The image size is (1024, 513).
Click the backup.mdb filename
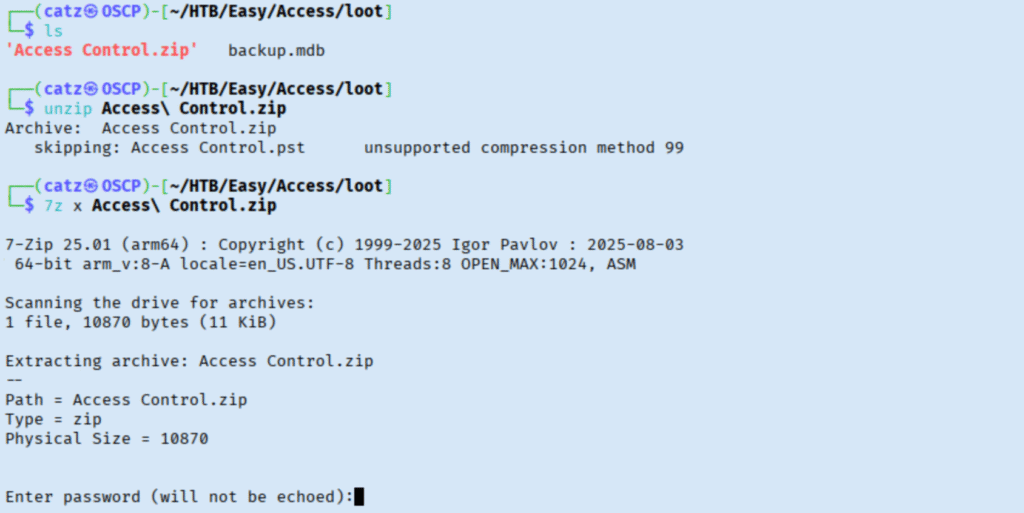click(277, 50)
